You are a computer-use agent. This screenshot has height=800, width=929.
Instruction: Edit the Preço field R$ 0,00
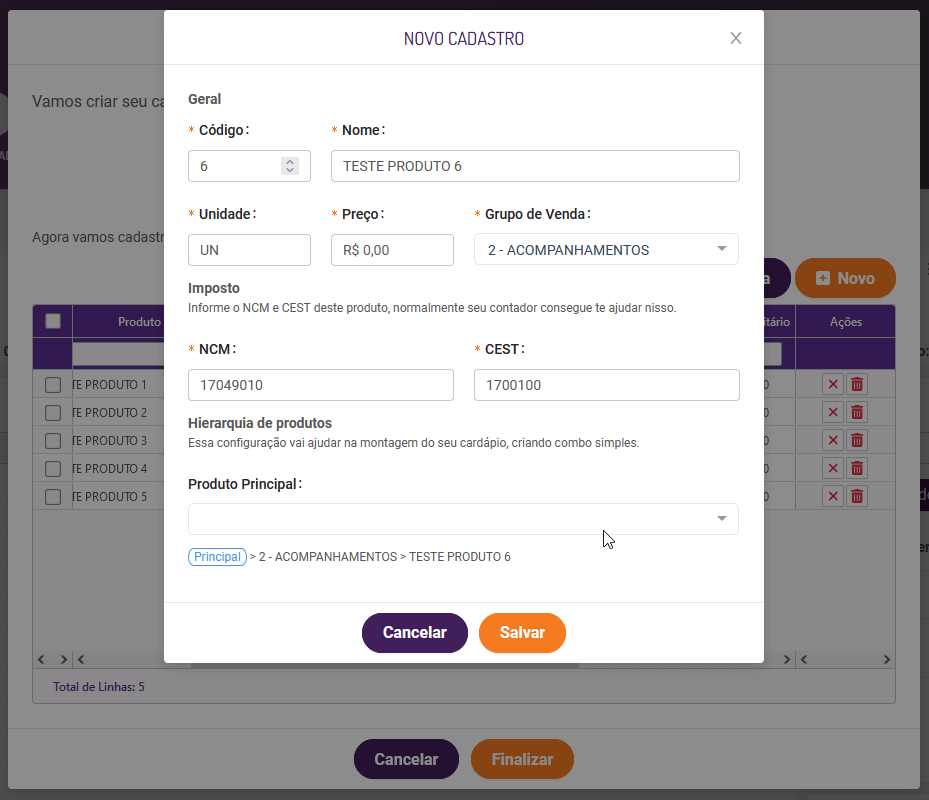392,250
